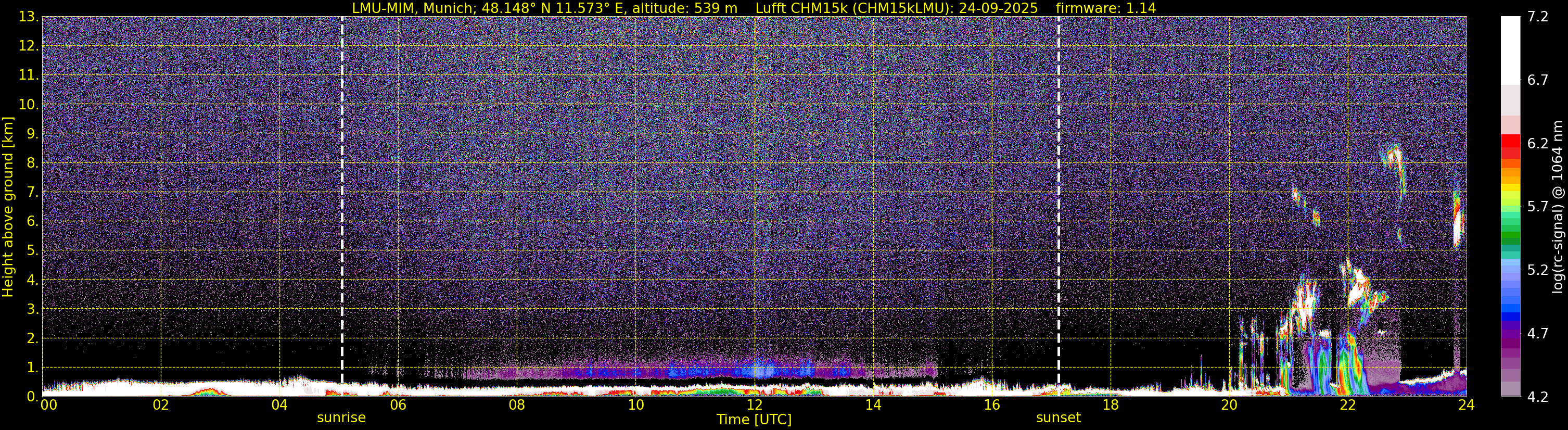Click the 'sunset' label below the time axis
The width and height of the screenshot is (1568, 430).
point(1059,418)
